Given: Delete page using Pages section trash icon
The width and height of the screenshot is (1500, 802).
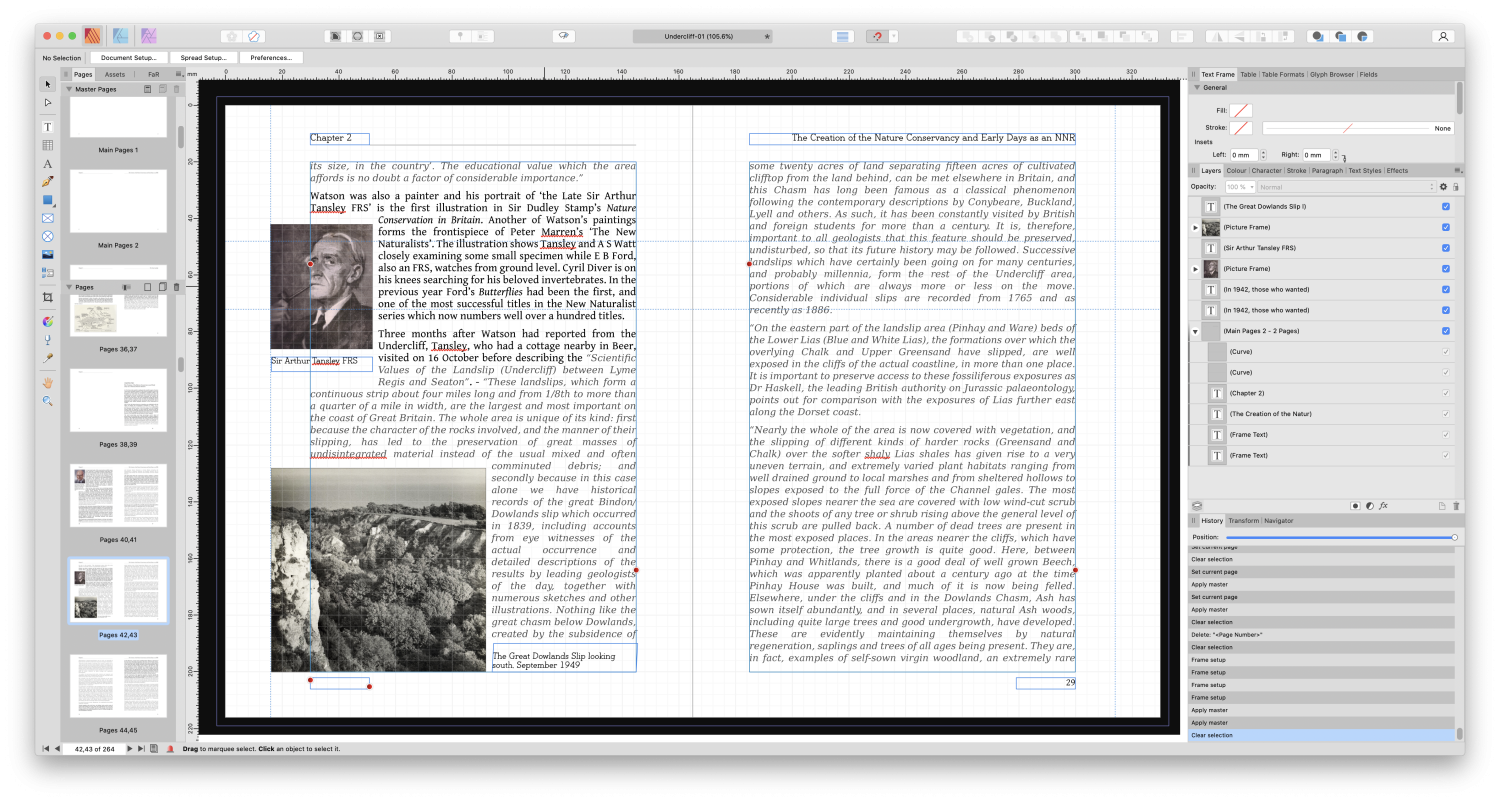Looking at the screenshot, I should click(x=177, y=287).
